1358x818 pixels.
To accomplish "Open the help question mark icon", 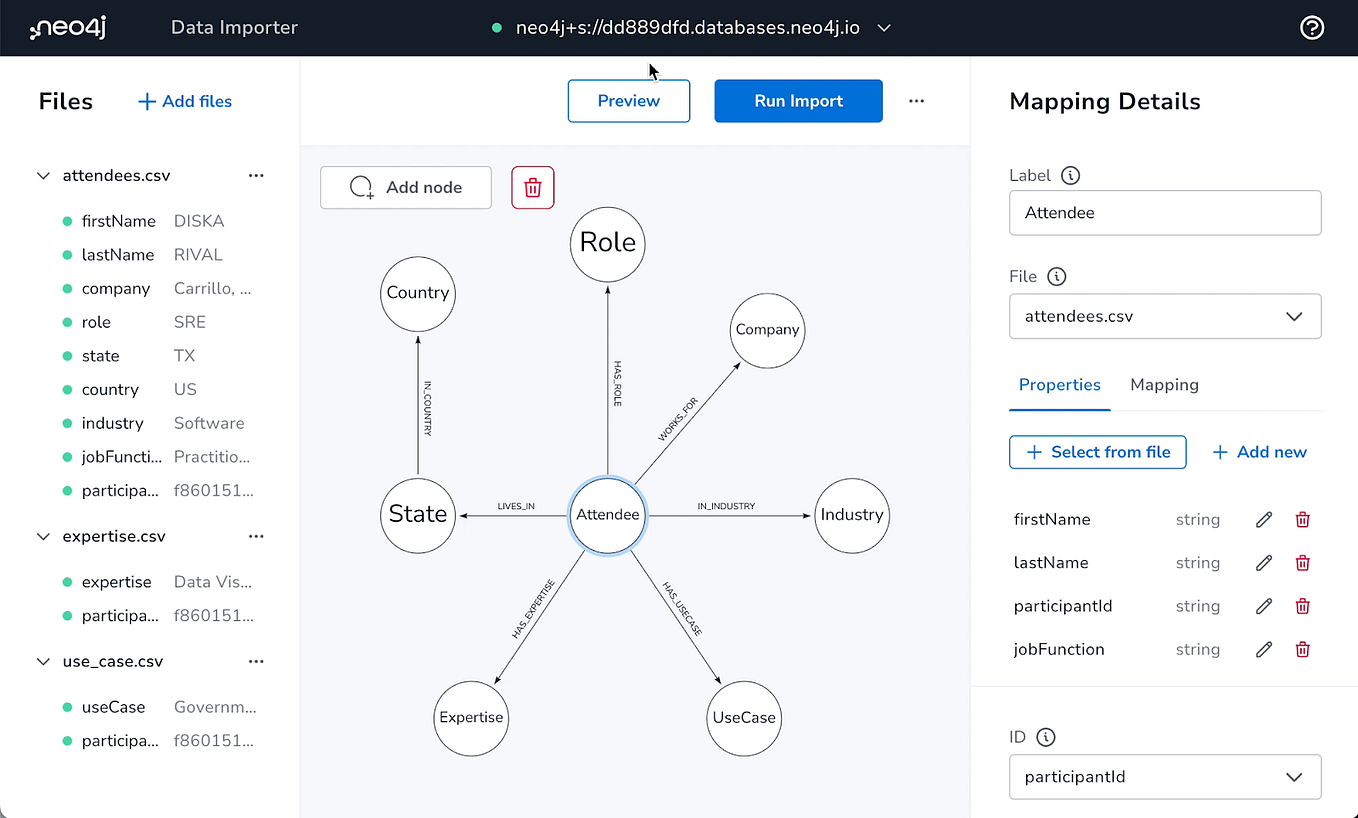I will pyautogui.click(x=1312, y=27).
